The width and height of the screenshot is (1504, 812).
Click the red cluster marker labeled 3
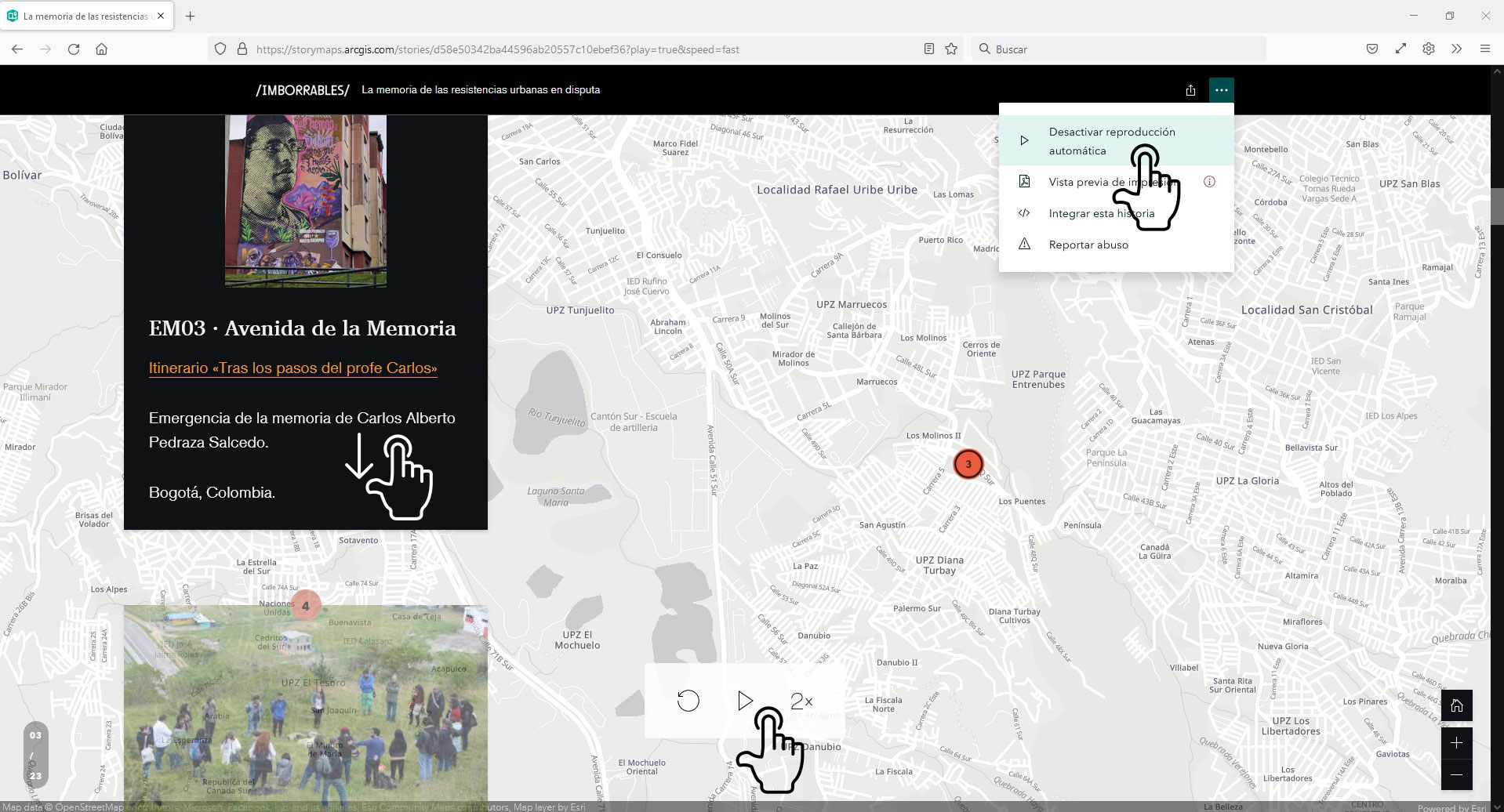tap(968, 464)
